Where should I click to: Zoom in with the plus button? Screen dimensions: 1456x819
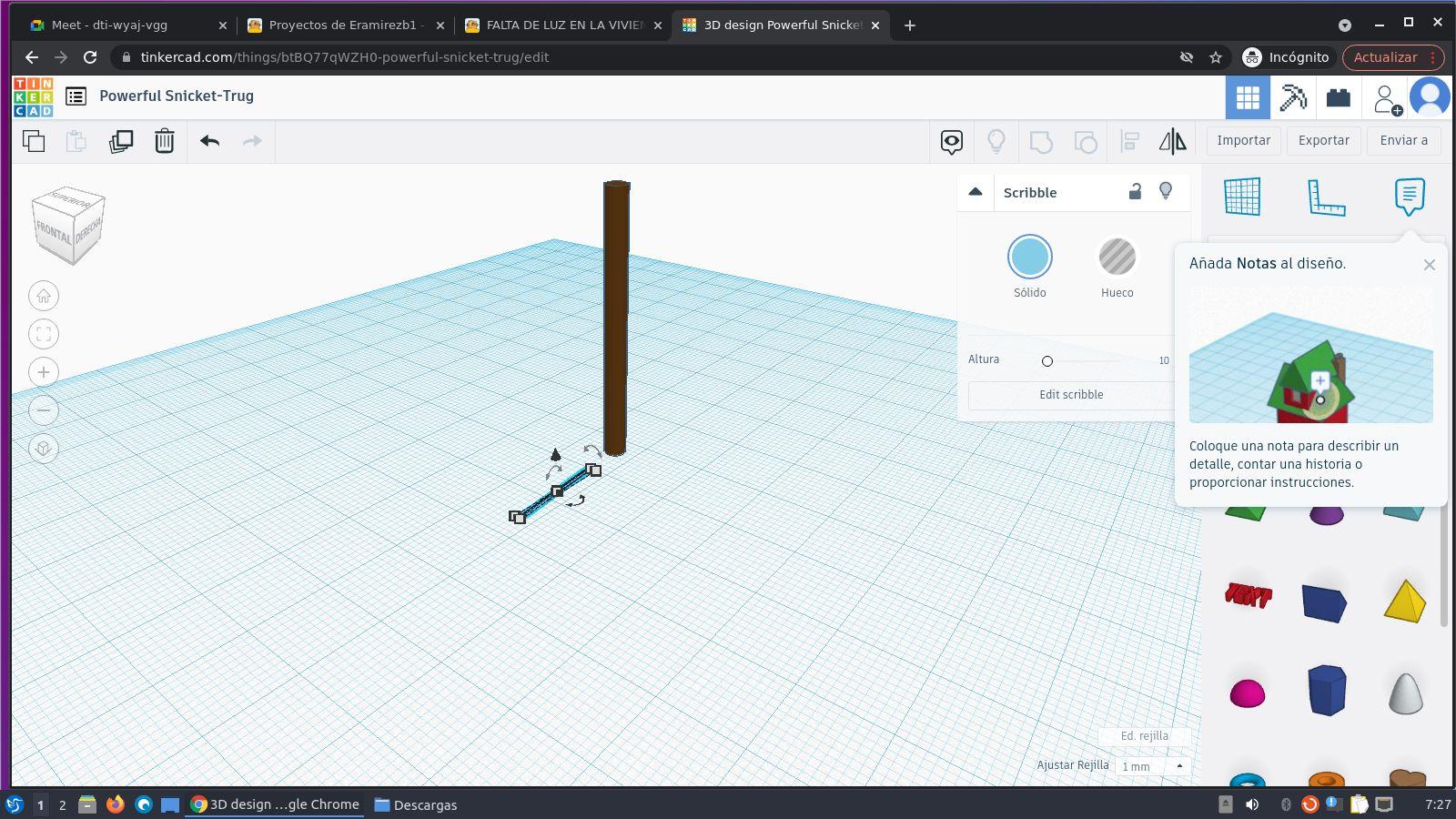tap(44, 372)
